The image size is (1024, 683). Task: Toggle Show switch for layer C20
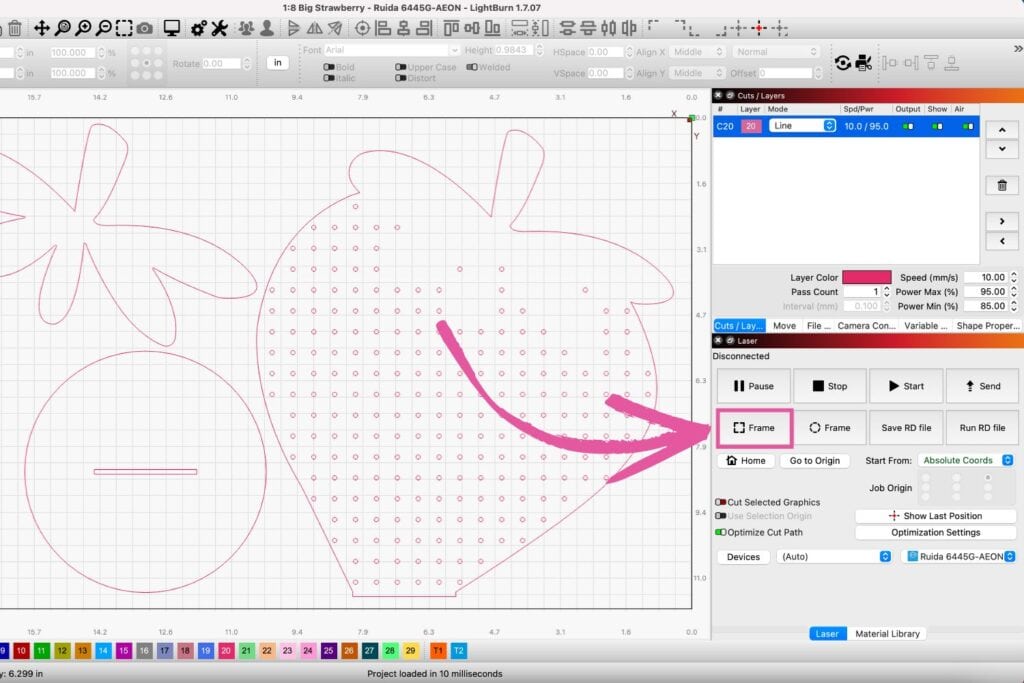click(937, 126)
